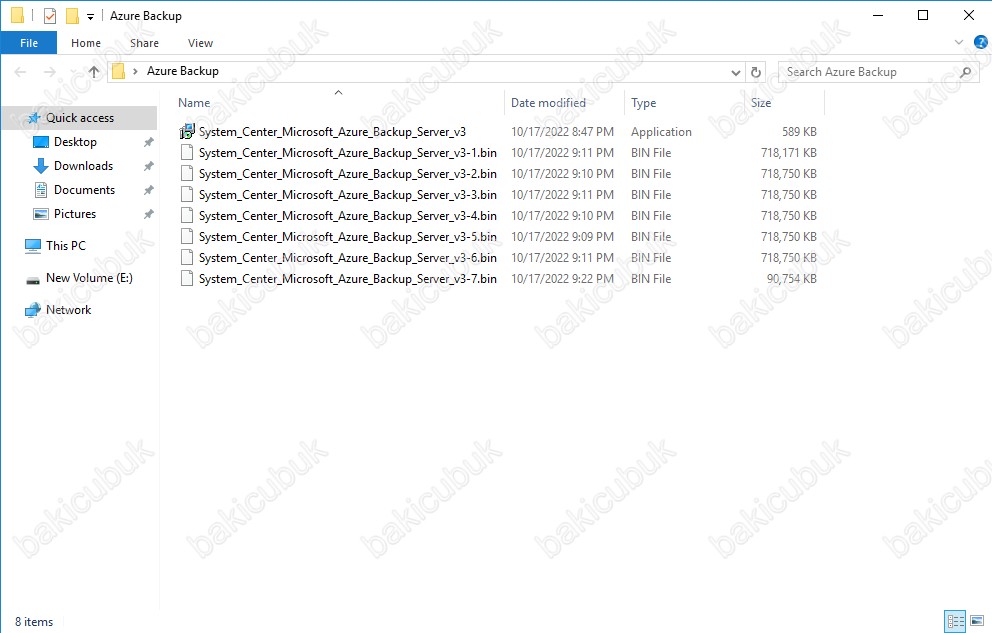
Task: Click the 10/17/2022 8:47 PM date cell
Action: click(562, 132)
